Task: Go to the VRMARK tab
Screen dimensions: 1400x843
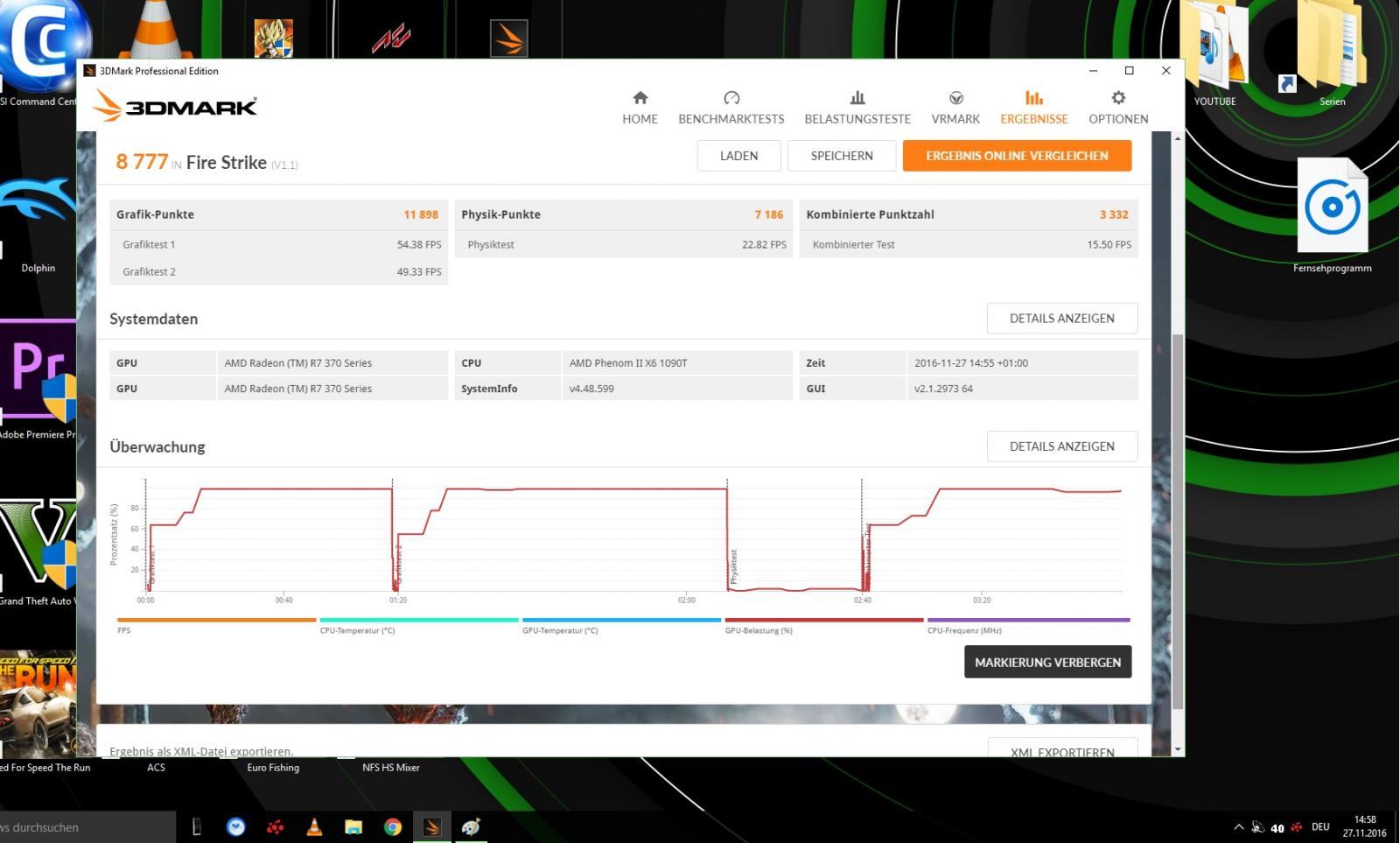Action: 955,107
